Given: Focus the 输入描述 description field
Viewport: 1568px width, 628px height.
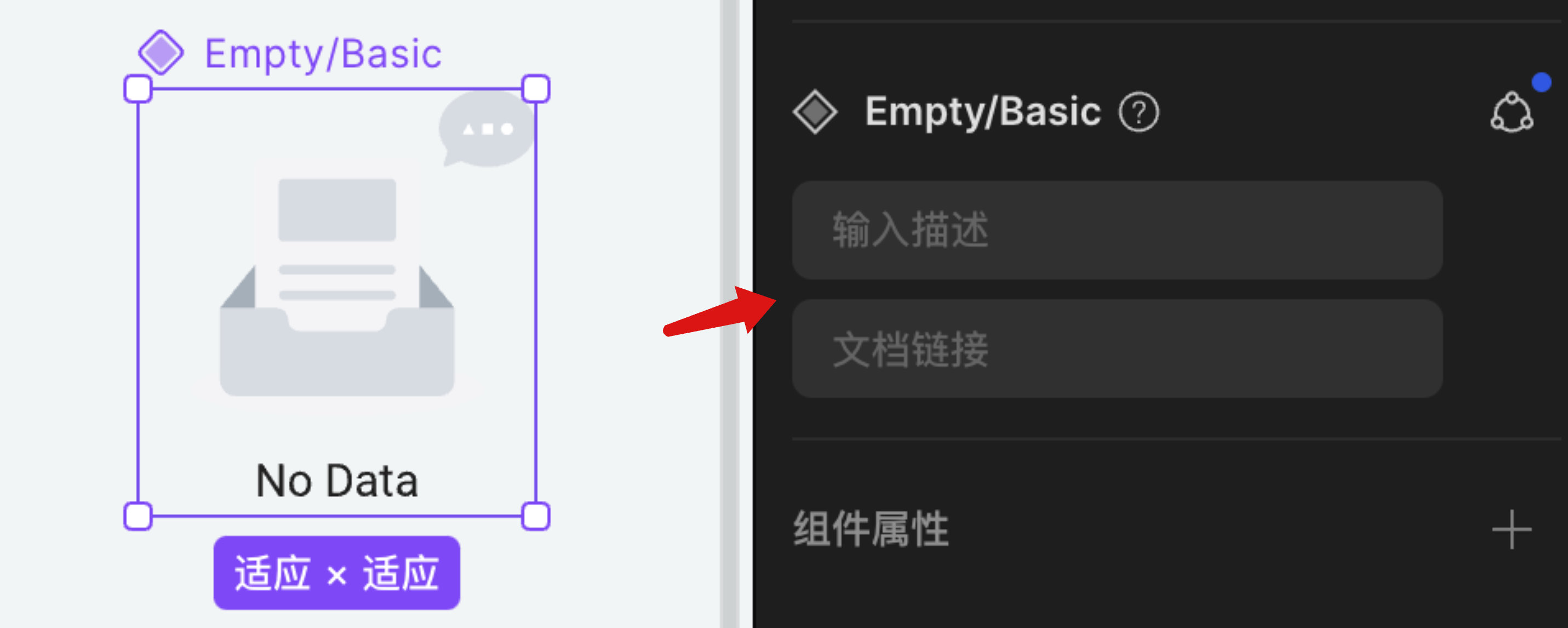Looking at the screenshot, I should click(x=1117, y=230).
